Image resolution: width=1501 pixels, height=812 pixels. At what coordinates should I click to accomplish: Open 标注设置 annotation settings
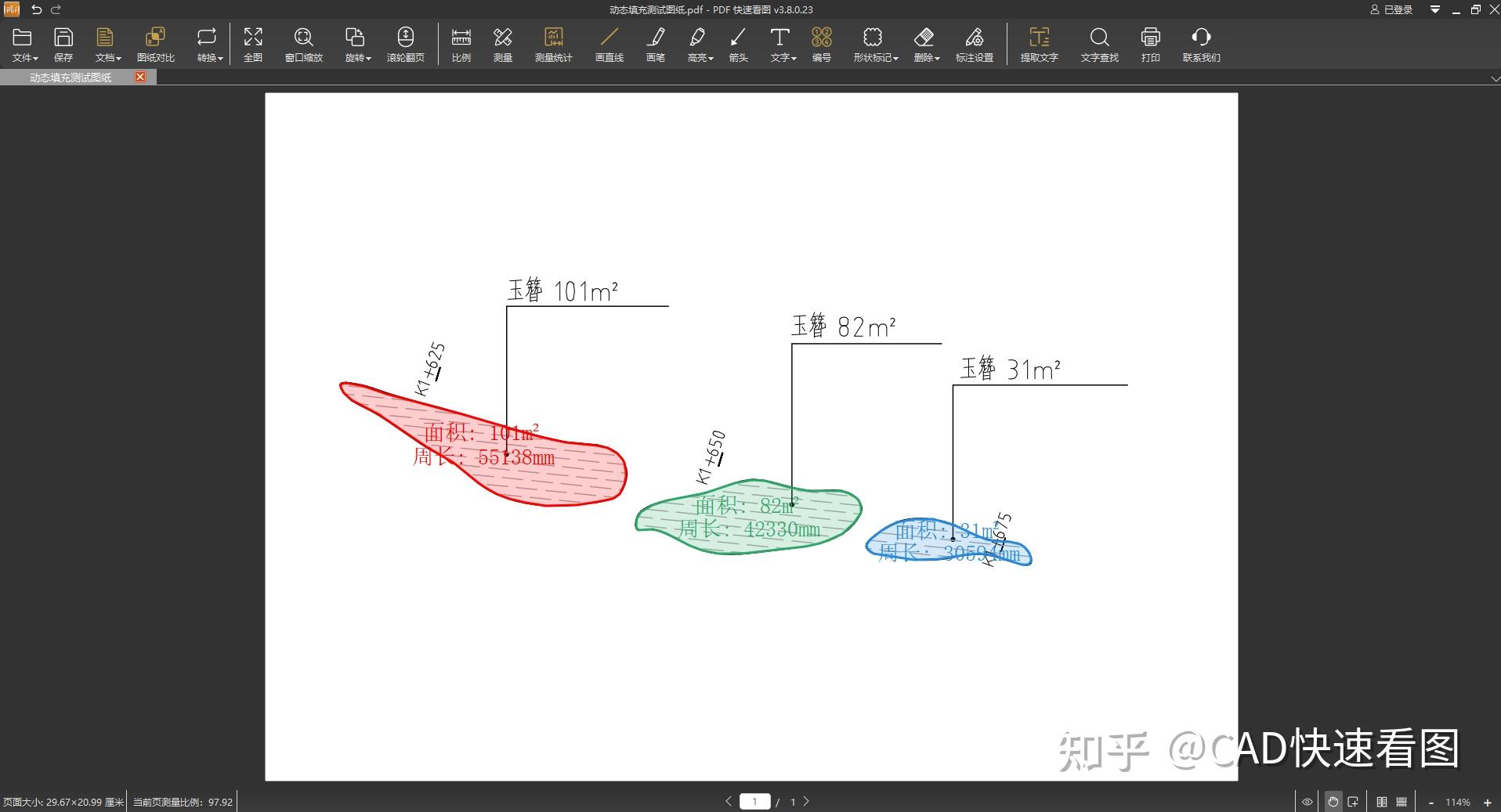(974, 43)
